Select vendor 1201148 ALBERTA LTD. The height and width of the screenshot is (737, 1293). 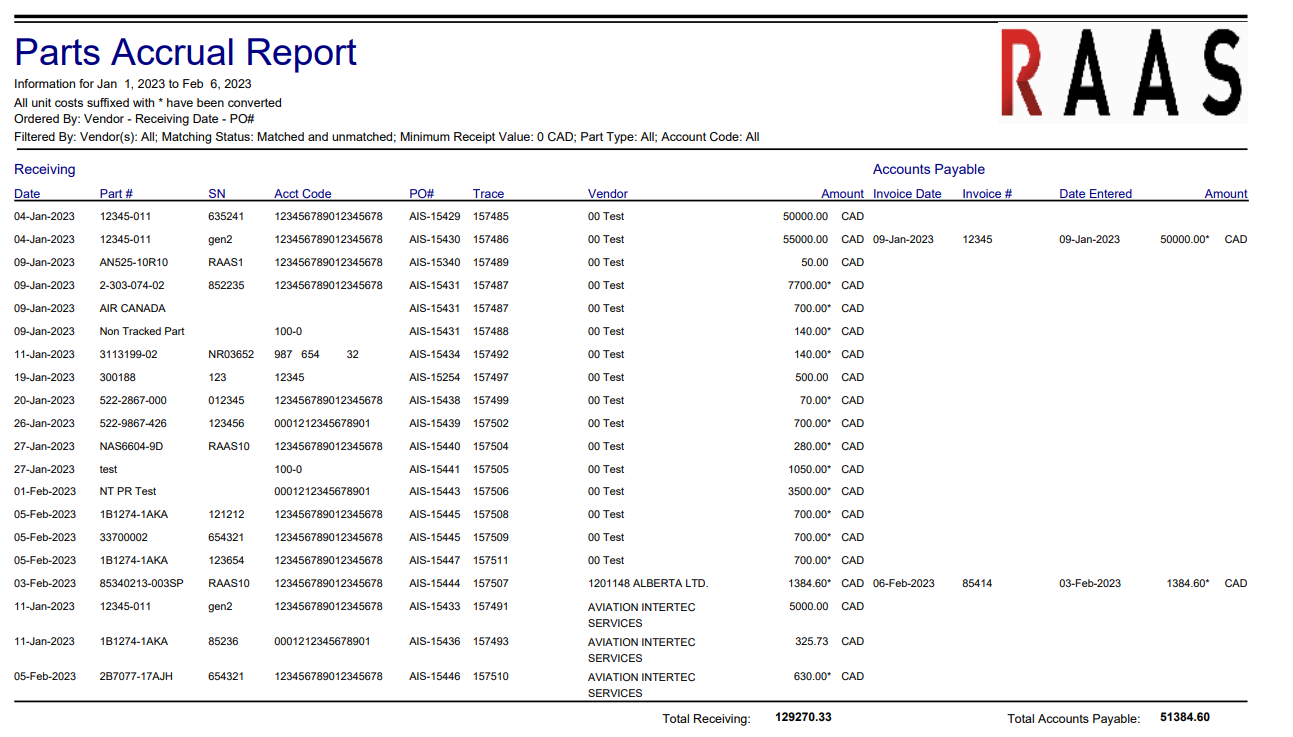pyautogui.click(x=648, y=583)
